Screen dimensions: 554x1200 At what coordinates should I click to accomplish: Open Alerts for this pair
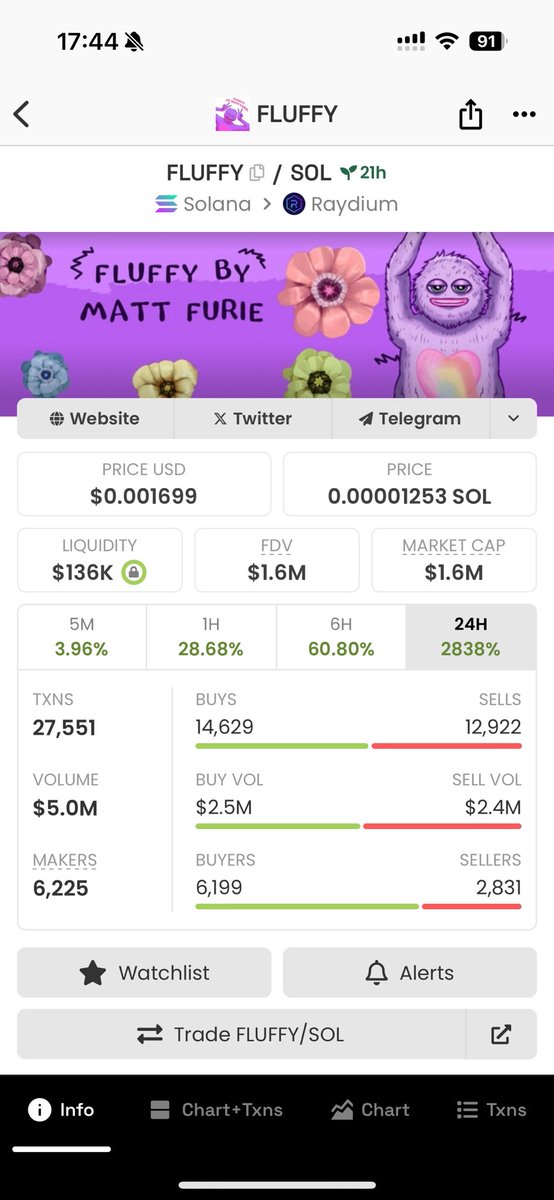pyautogui.click(x=410, y=973)
